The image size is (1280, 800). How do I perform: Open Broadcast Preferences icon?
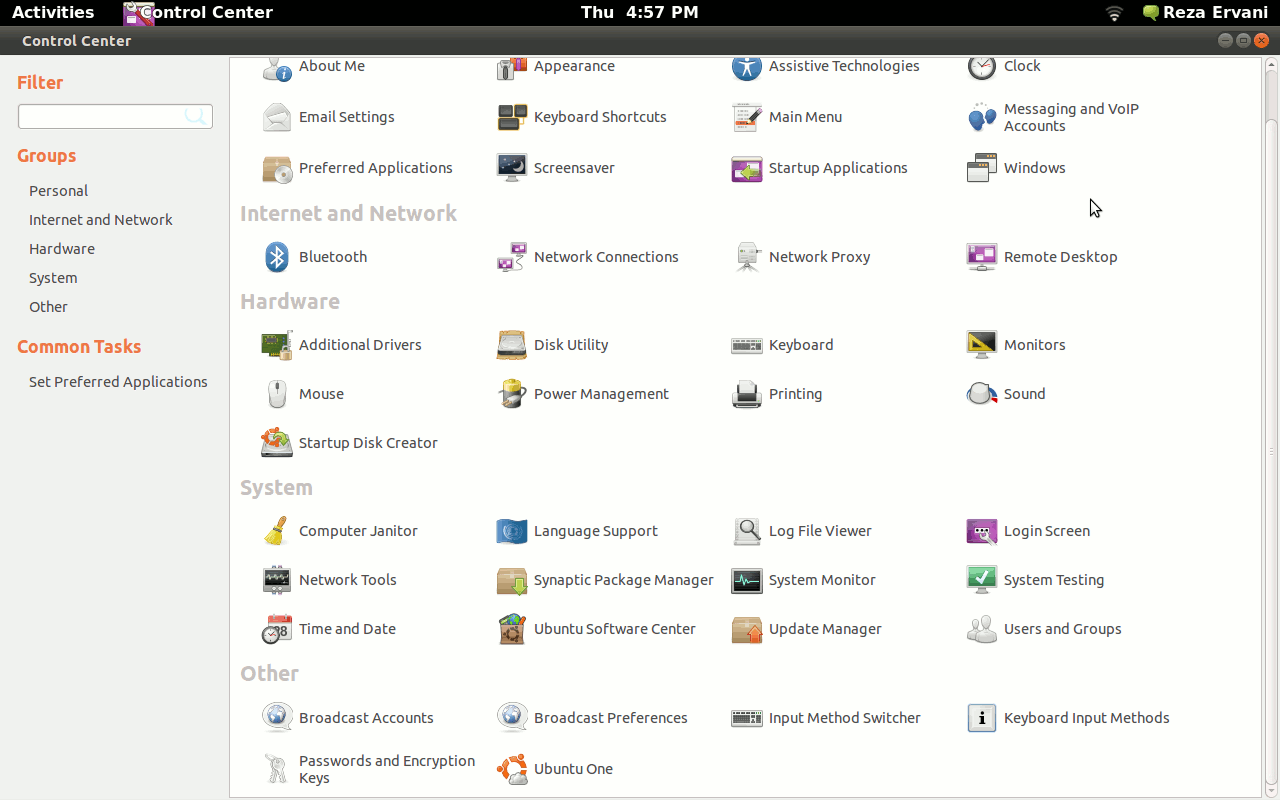[x=512, y=718]
